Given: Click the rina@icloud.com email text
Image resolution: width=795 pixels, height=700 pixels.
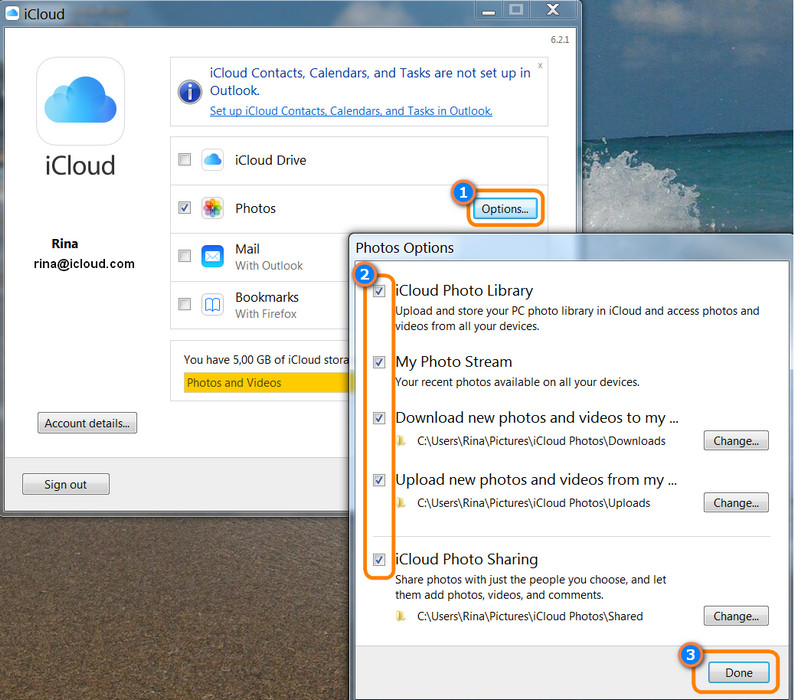Looking at the screenshot, I should (84, 264).
